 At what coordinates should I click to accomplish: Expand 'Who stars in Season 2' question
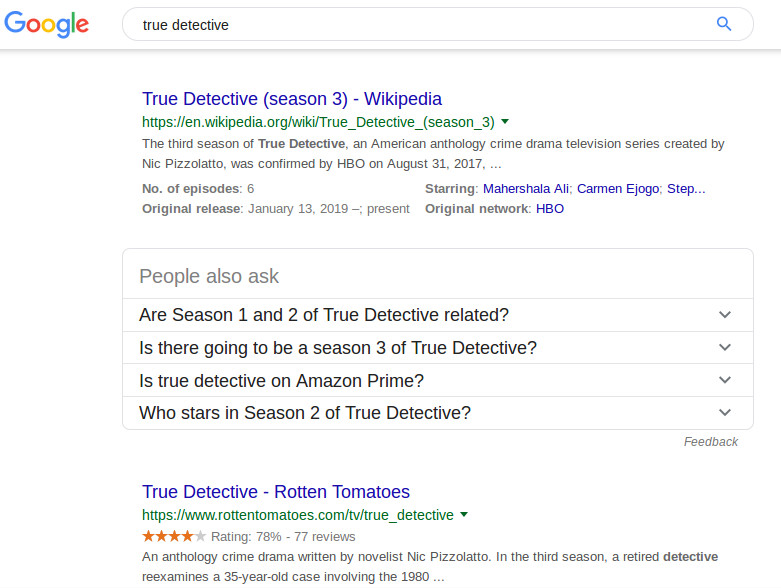pos(437,413)
